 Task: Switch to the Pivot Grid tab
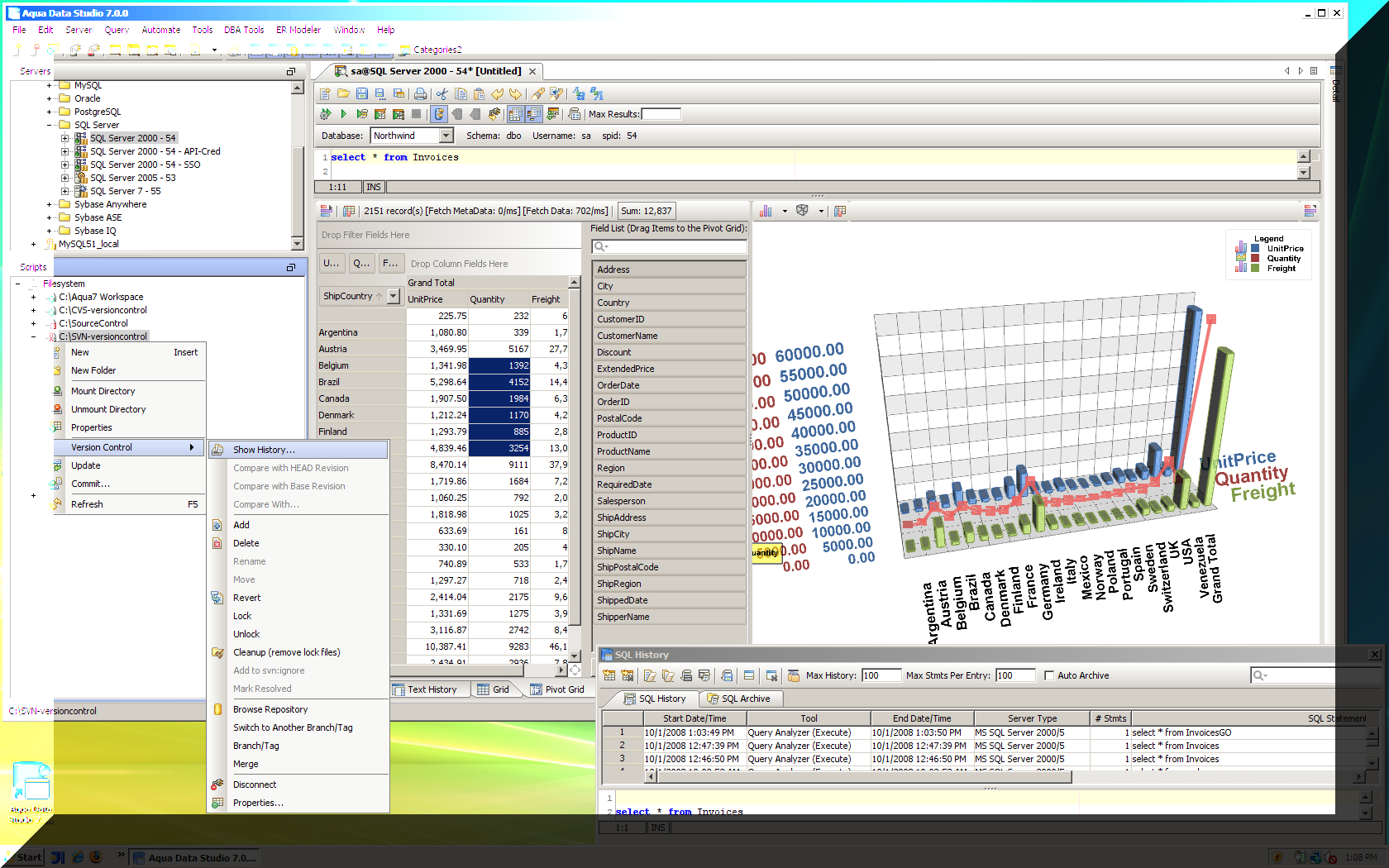point(558,689)
